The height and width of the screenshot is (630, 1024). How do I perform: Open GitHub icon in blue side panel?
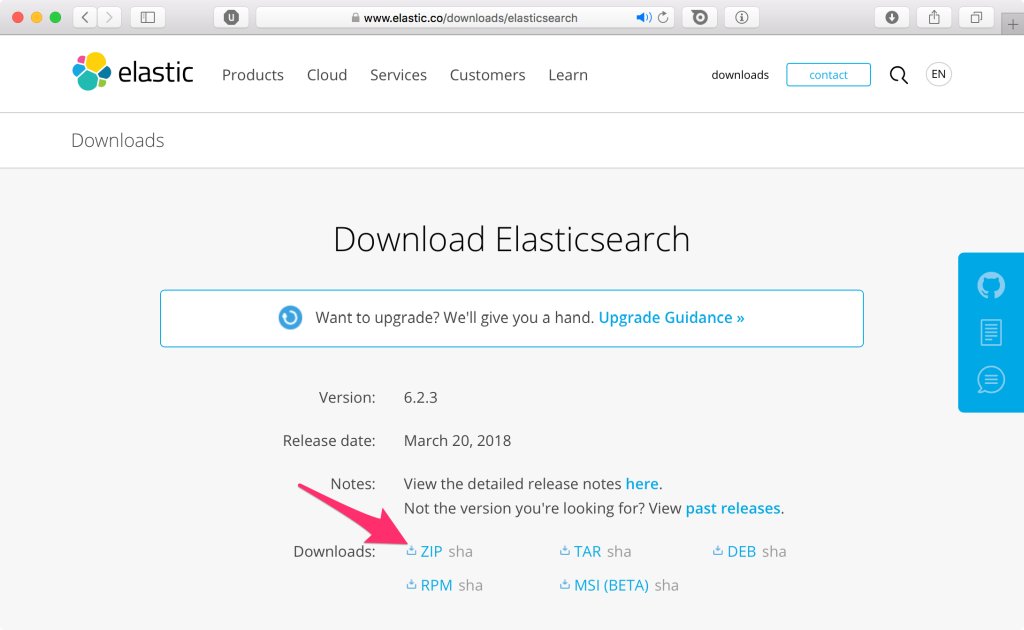coord(991,285)
